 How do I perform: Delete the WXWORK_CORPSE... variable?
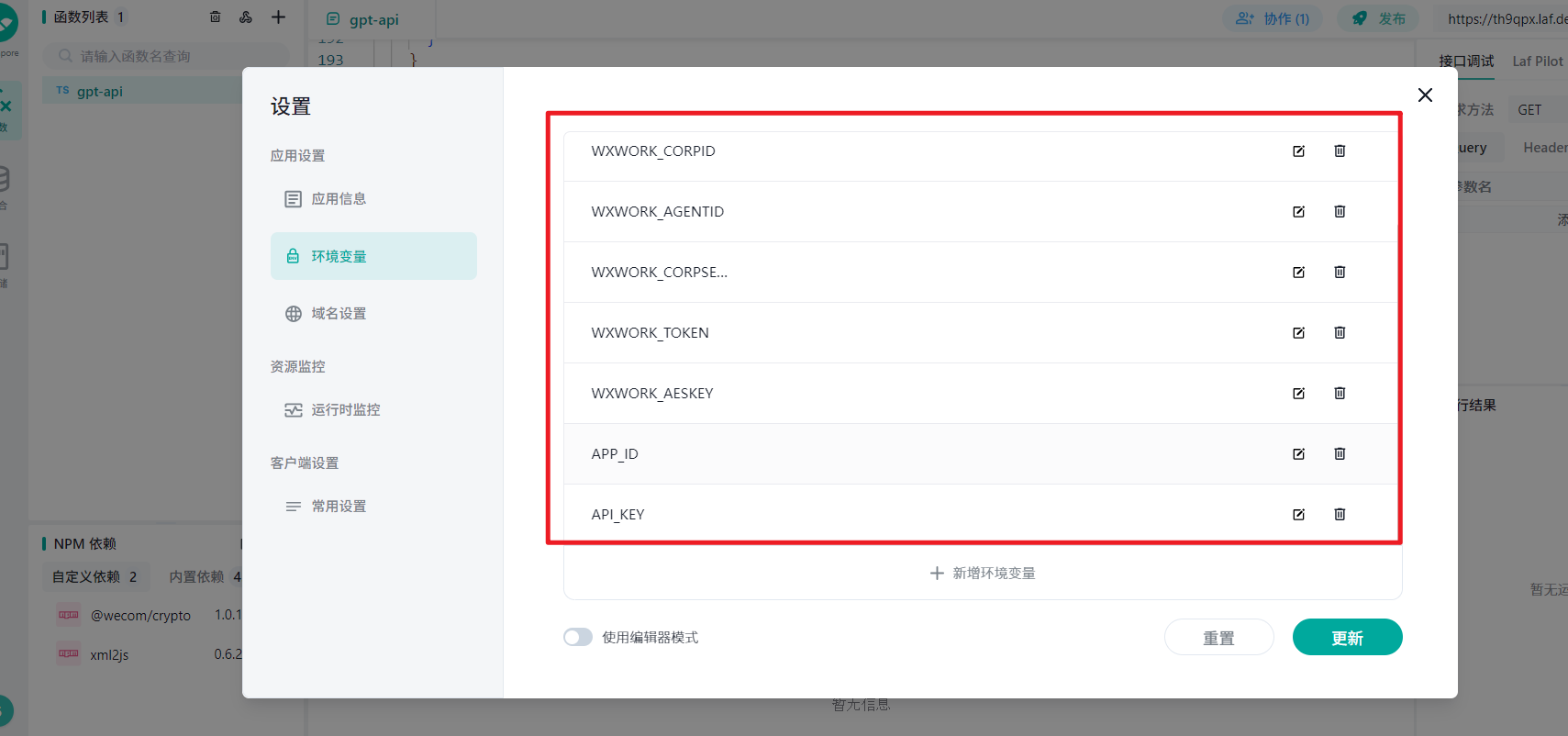(1340, 273)
